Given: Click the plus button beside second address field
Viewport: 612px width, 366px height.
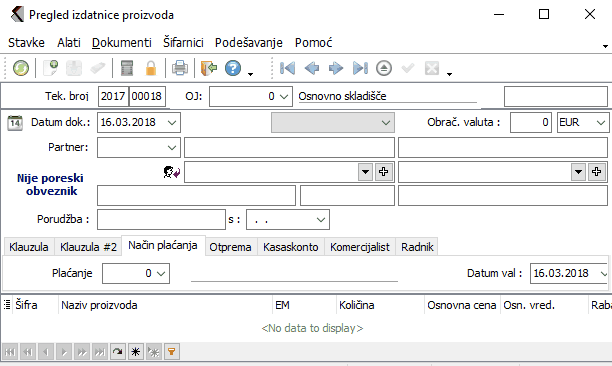Looking at the screenshot, I should (596, 172).
